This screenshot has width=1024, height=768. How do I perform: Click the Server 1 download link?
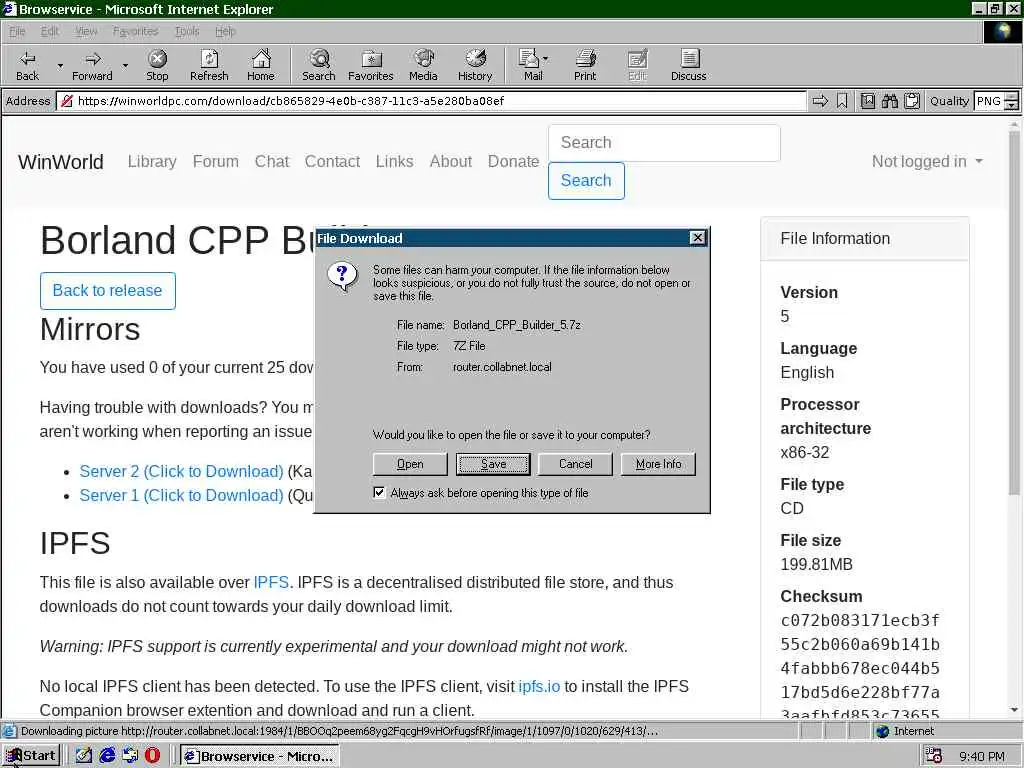point(181,496)
